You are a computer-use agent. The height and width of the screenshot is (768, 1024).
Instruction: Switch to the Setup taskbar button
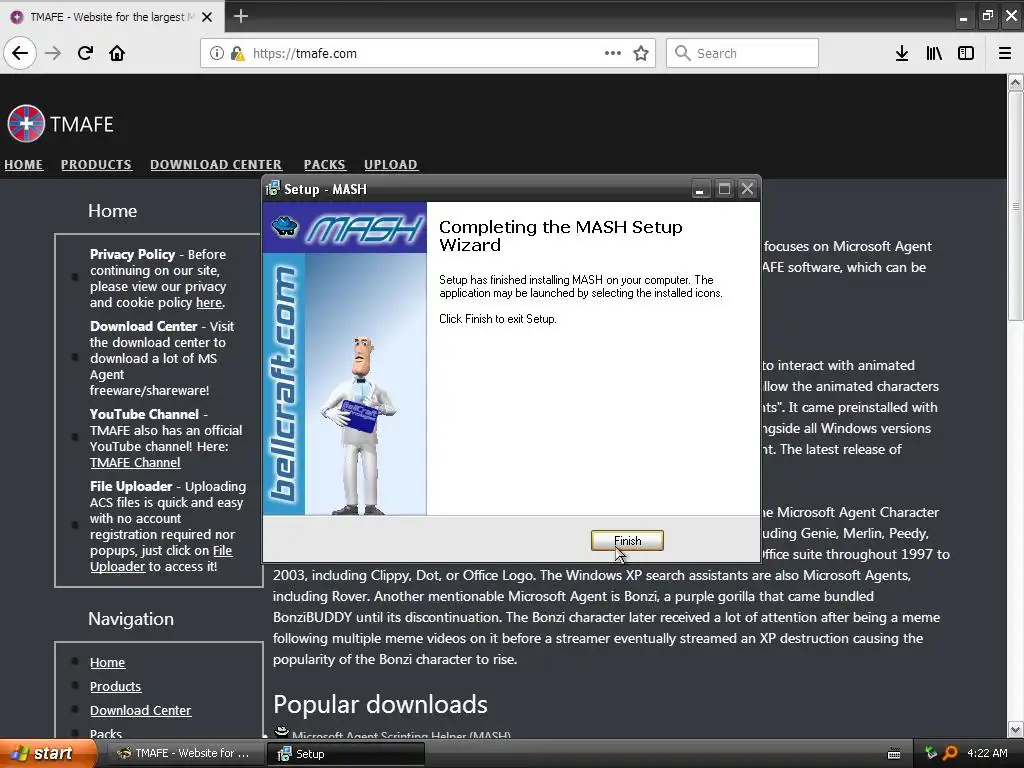coord(346,754)
